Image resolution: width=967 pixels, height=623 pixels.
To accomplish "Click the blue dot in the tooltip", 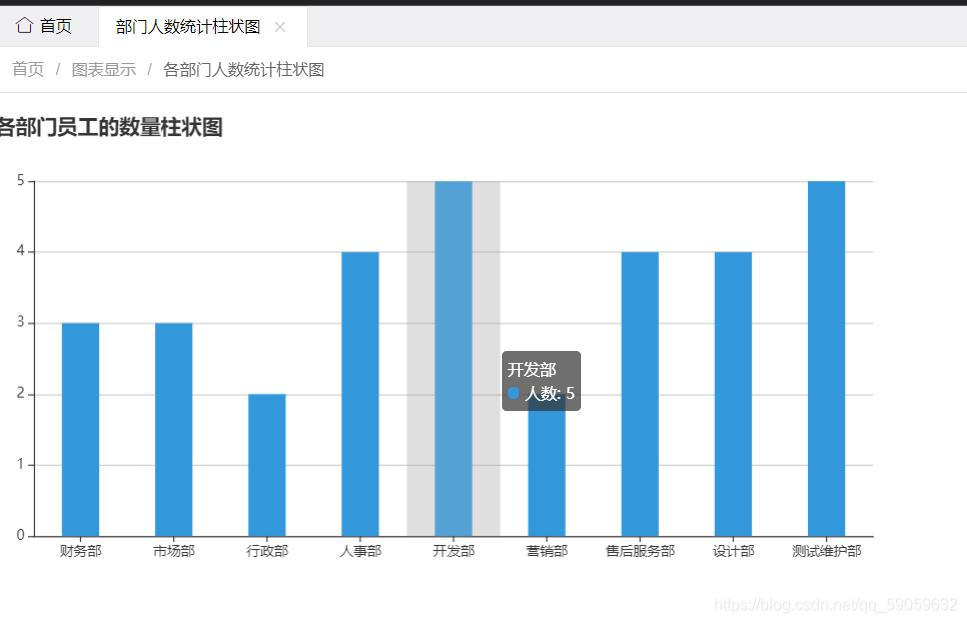I will pyautogui.click(x=513, y=394).
